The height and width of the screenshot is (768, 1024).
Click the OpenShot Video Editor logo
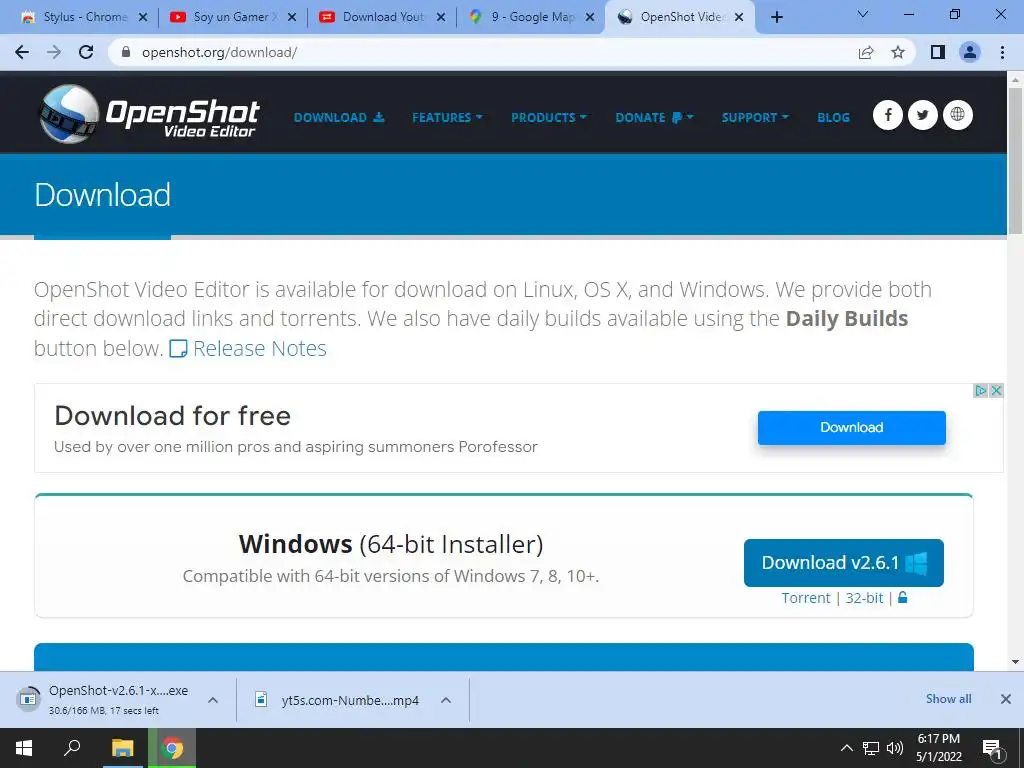(x=150, y=114)
